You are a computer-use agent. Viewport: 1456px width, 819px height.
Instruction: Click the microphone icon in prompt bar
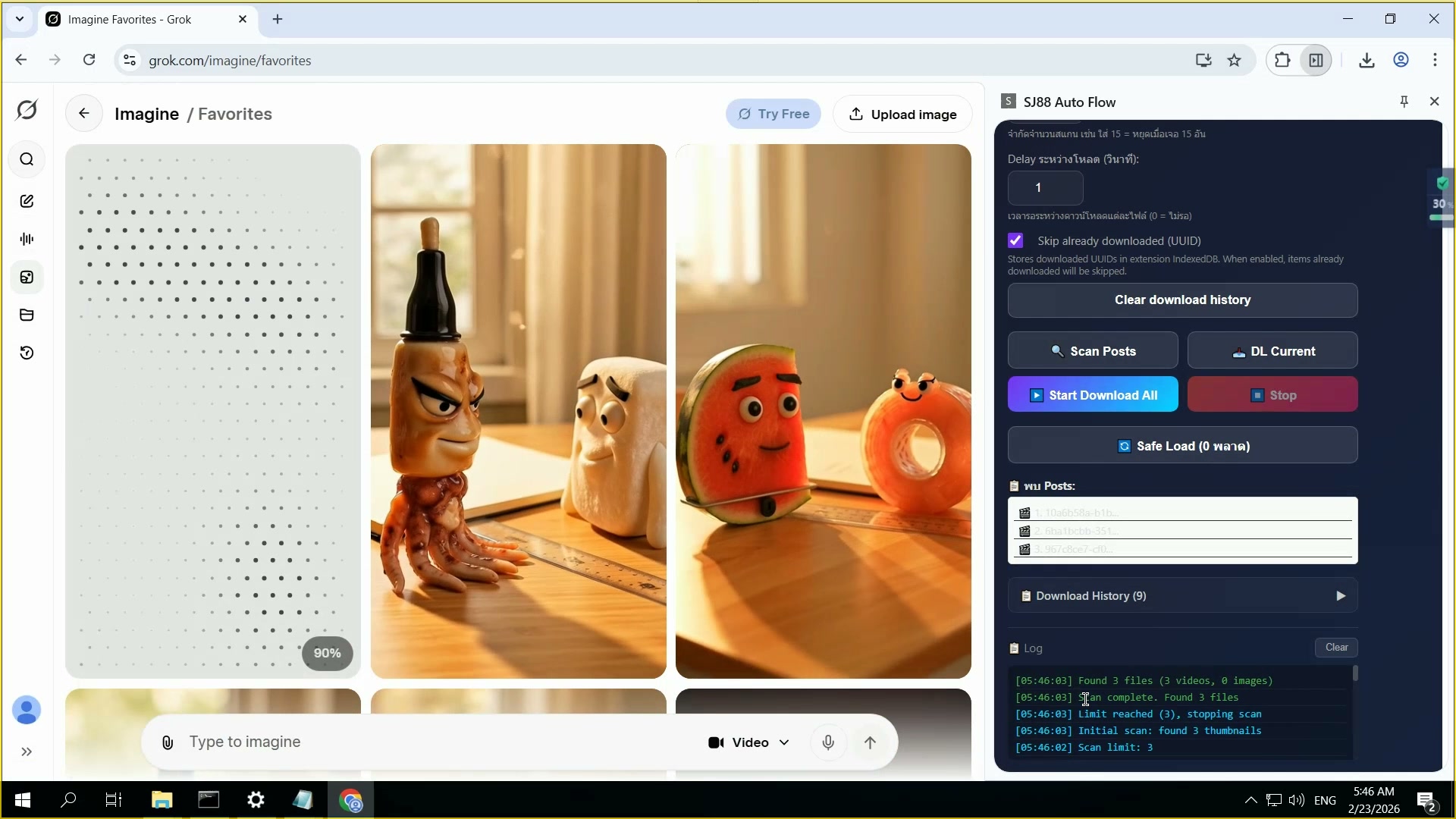(x=828, y=742)
